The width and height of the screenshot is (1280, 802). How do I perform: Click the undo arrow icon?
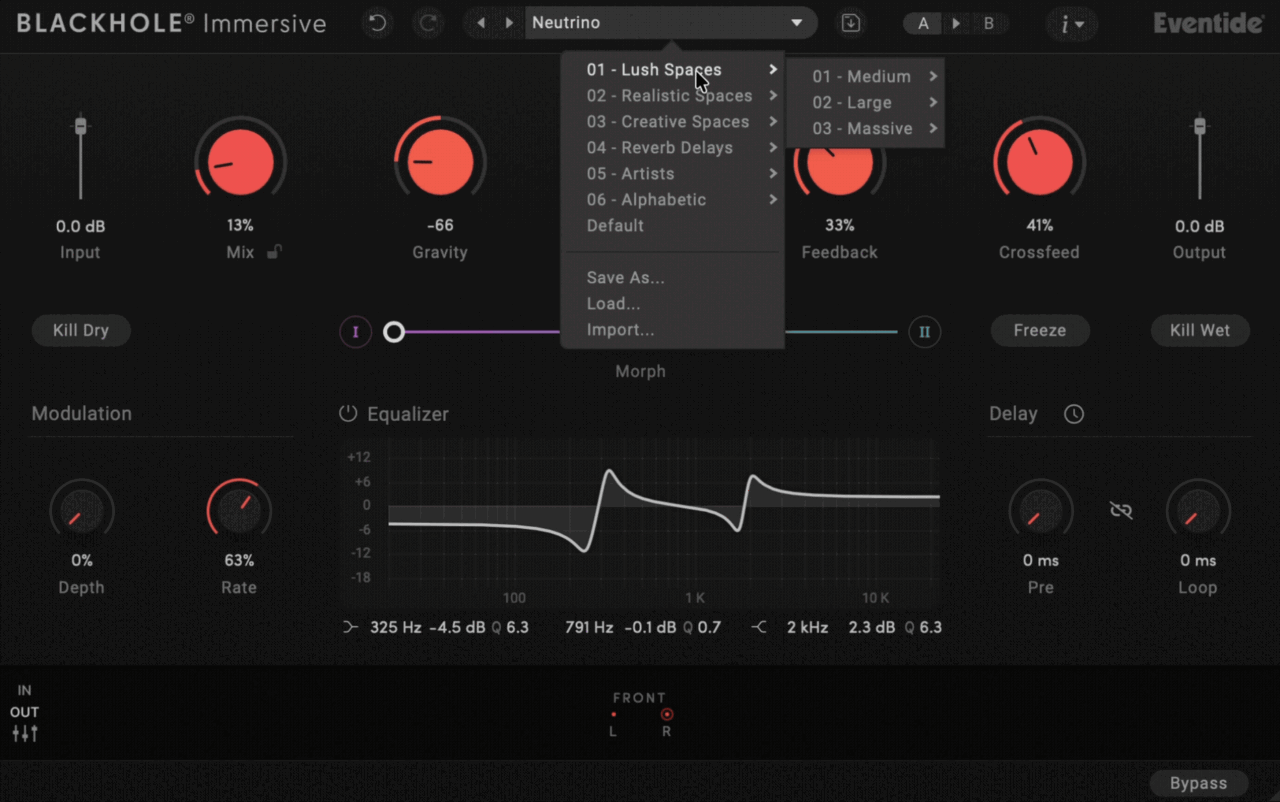click(x=377, y=23)
